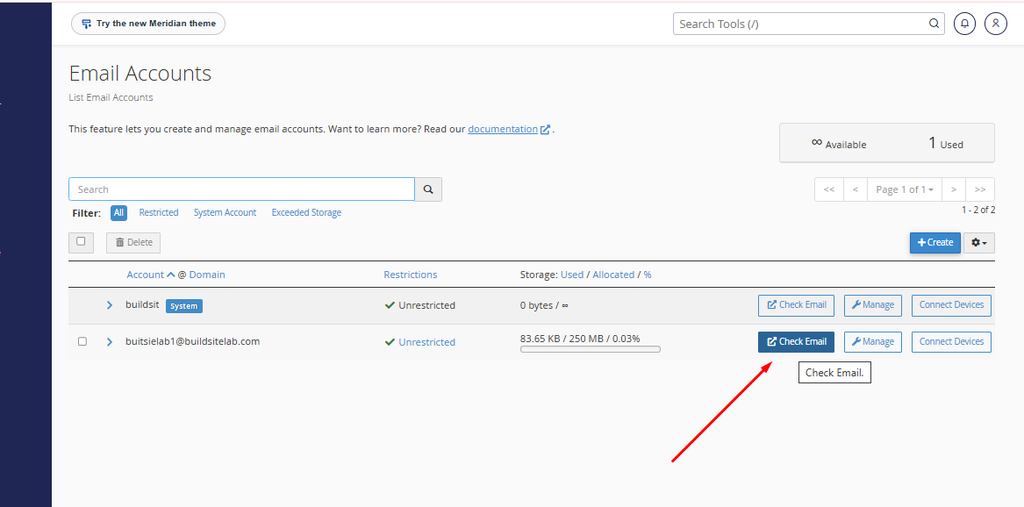Go to the first page with <<

(829, 189)
